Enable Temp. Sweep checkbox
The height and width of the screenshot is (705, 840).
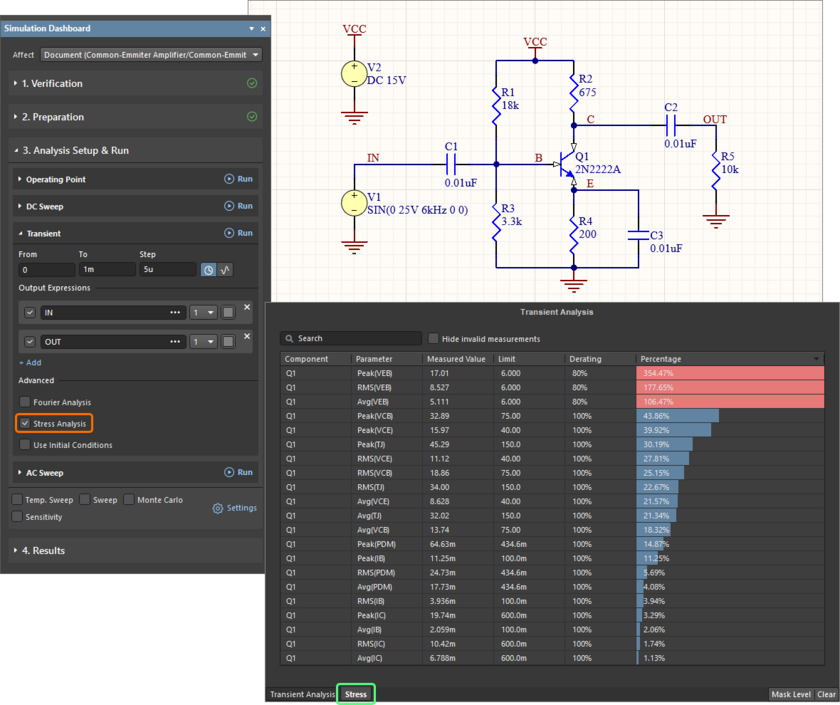tap(17, 499)
